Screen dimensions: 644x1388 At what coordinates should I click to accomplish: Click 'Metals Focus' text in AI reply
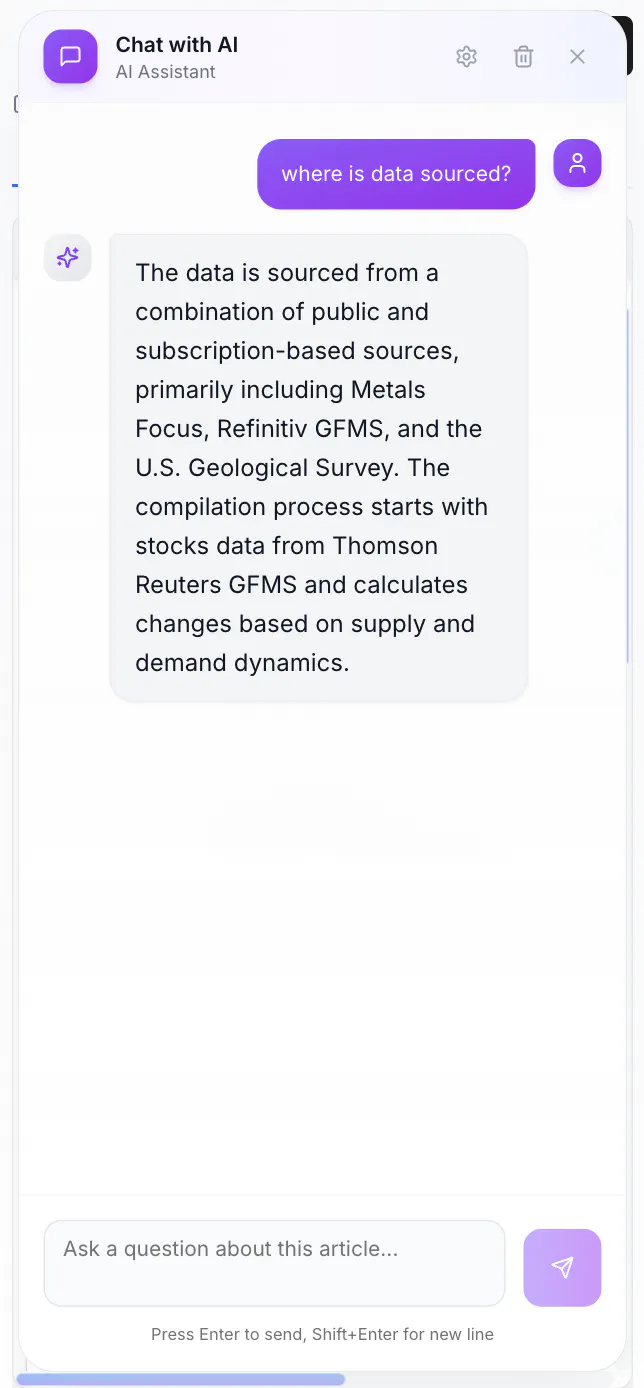coord(281,409)
